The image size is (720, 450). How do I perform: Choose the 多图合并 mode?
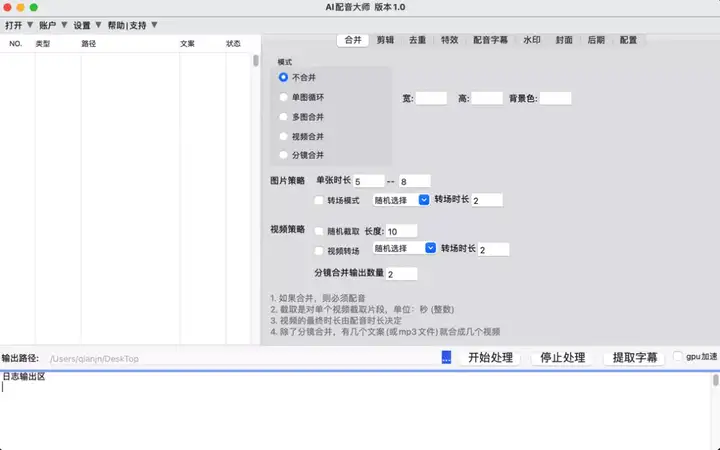point(283,117)
